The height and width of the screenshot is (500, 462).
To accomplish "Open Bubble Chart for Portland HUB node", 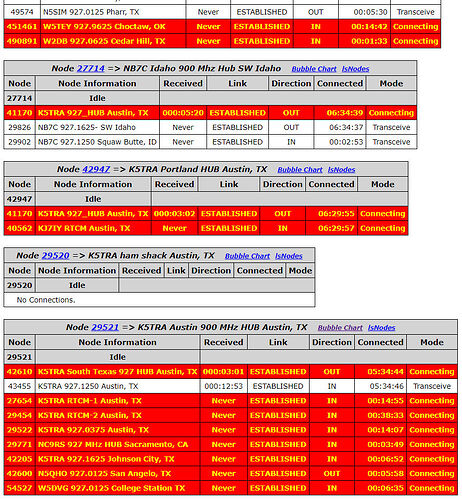I will [x=300, y=170].
